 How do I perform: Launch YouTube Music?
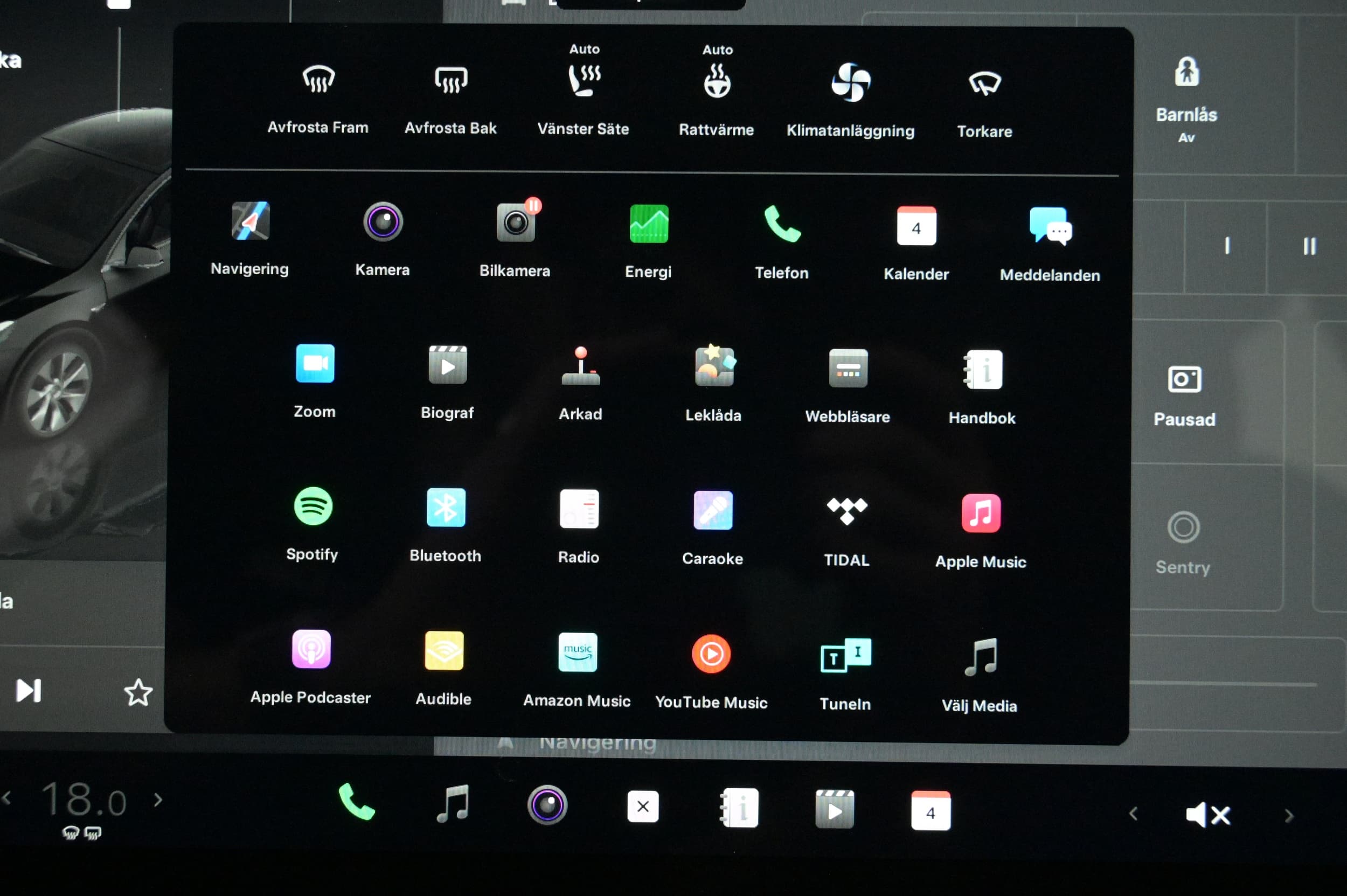pyautogui.click(x=712, y=672)
